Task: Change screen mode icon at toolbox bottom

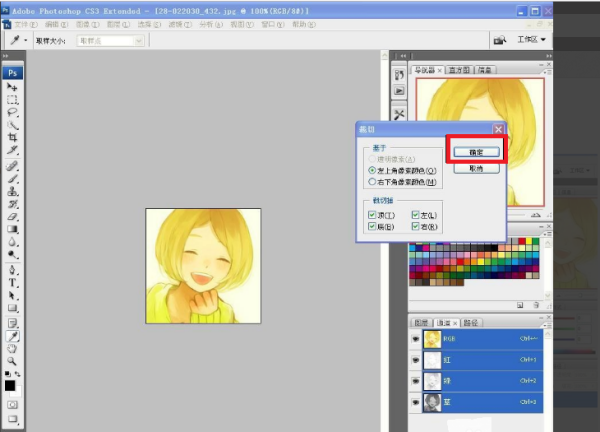Action: coord(12,419)
